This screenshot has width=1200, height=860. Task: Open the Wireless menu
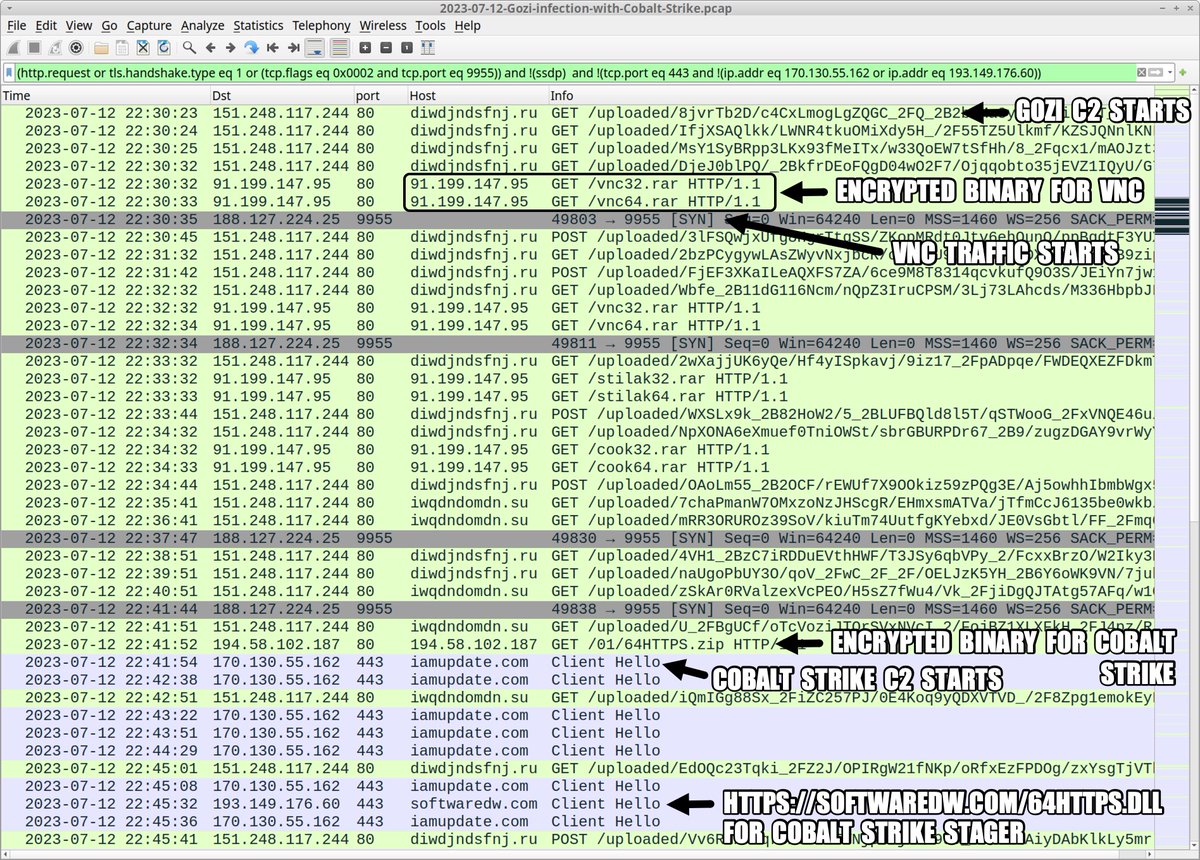(383, 25)
